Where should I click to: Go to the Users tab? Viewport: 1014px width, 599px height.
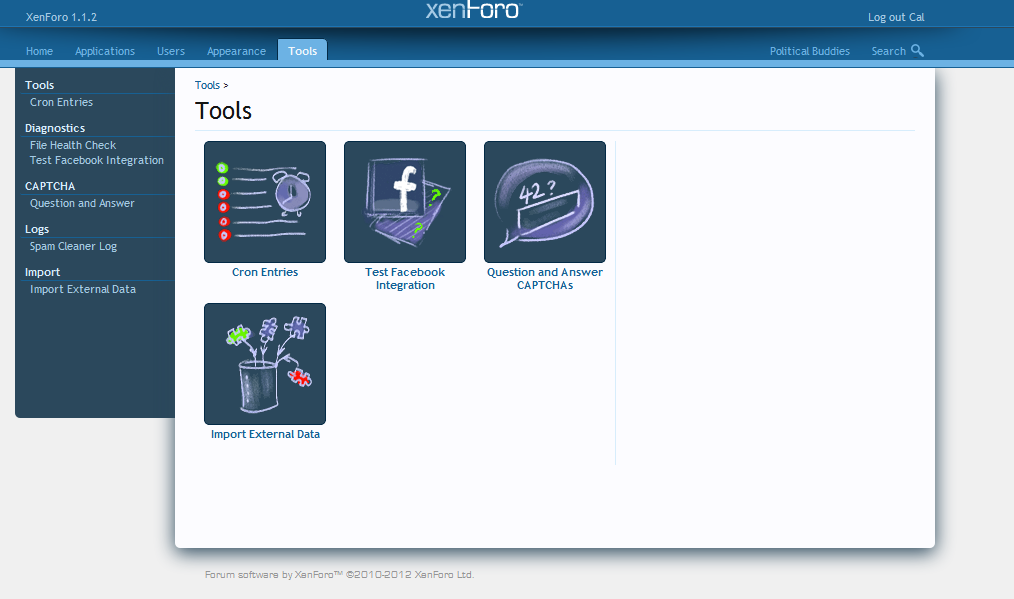171,51
